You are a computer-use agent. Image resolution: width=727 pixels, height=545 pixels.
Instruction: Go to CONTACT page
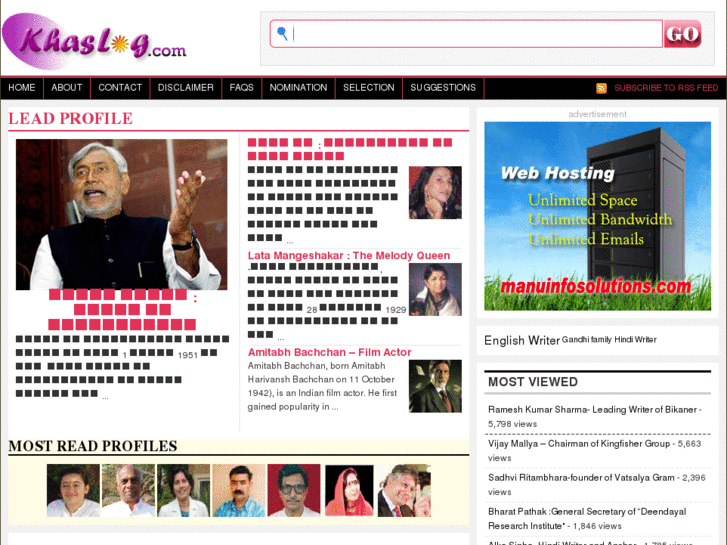(120, 88)
